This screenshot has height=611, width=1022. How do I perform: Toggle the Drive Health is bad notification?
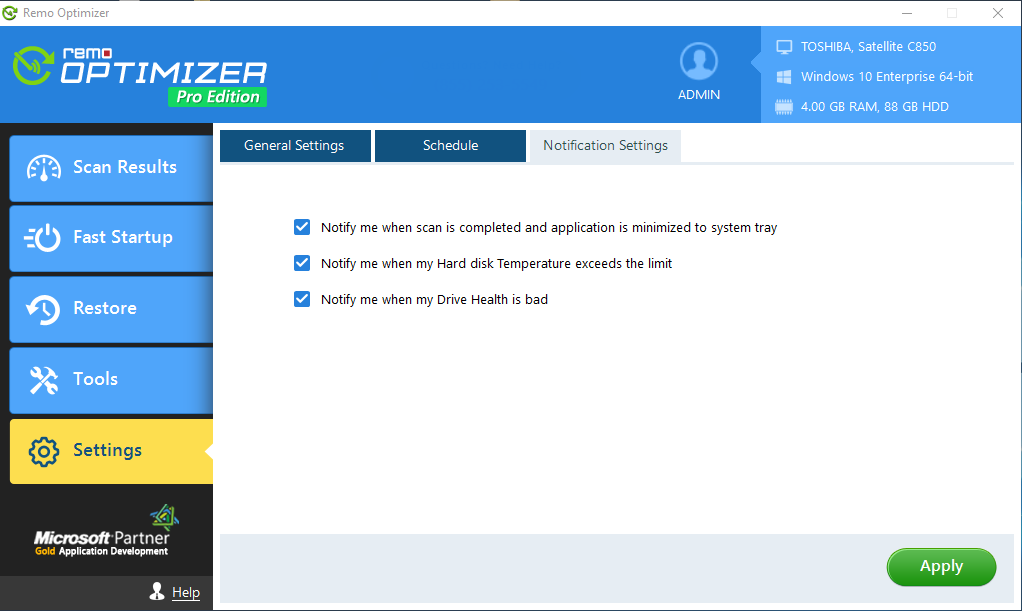(x=302, y=299)
